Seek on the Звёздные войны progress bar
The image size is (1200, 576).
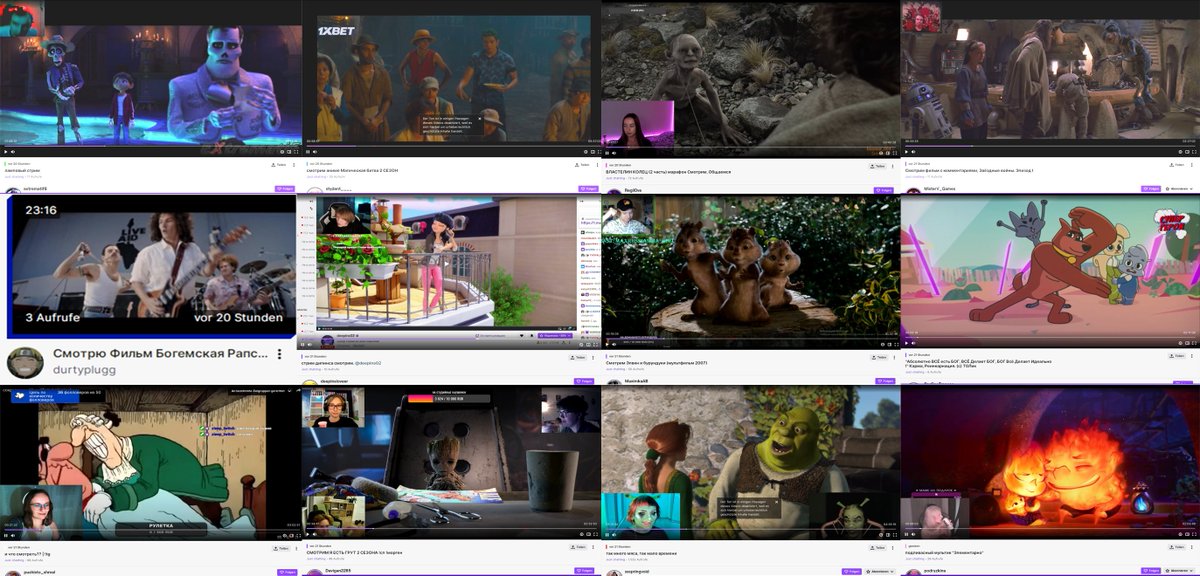[1050, 146]
